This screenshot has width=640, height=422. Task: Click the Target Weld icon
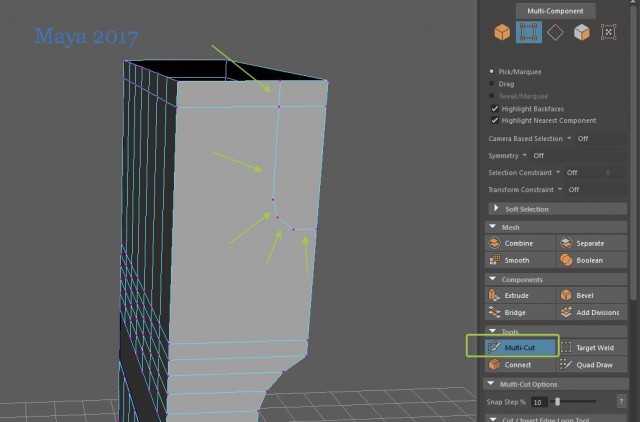pyautogui.click(x=566, y=347)
